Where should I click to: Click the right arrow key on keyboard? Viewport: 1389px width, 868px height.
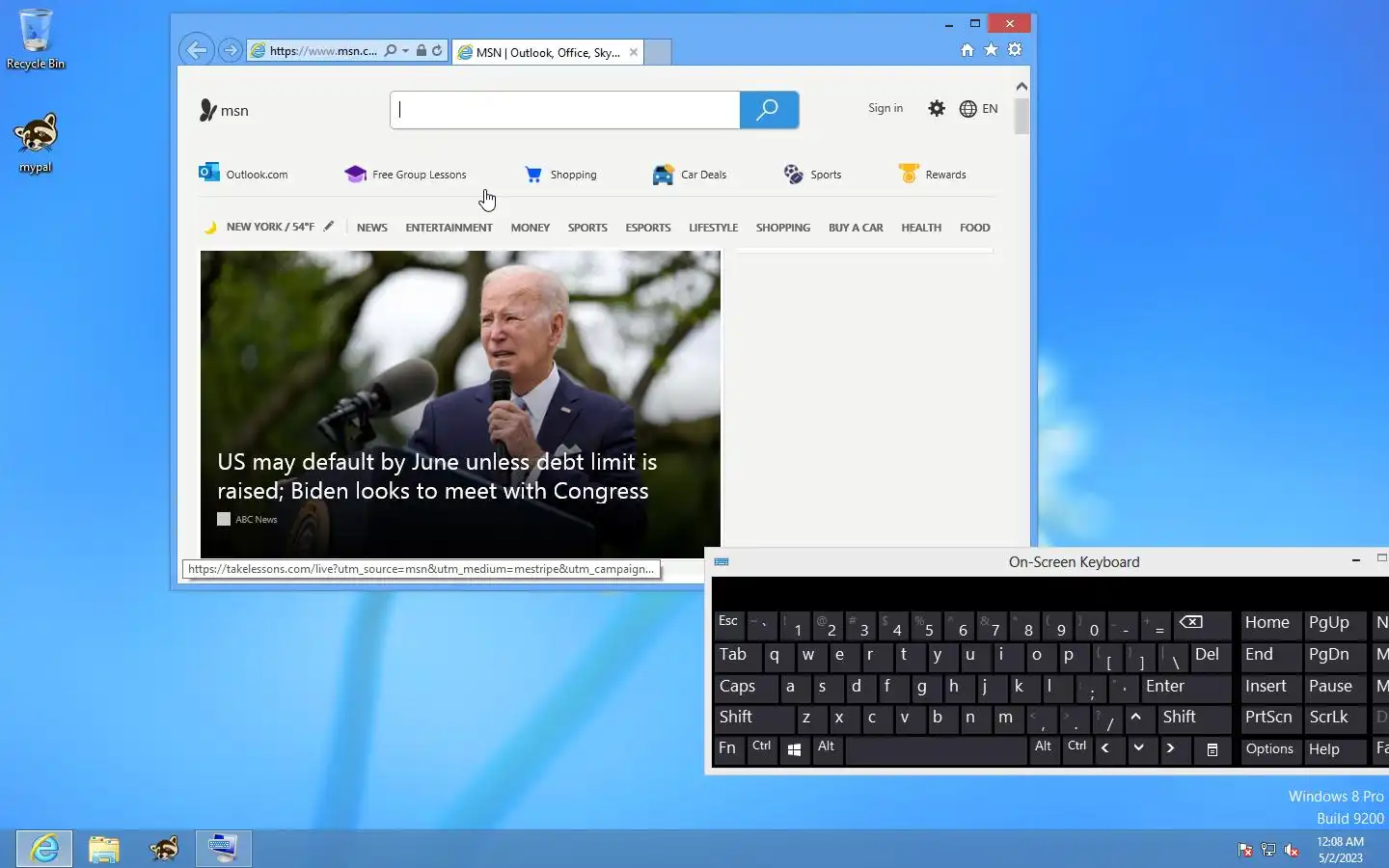(x=1173, y=749)
